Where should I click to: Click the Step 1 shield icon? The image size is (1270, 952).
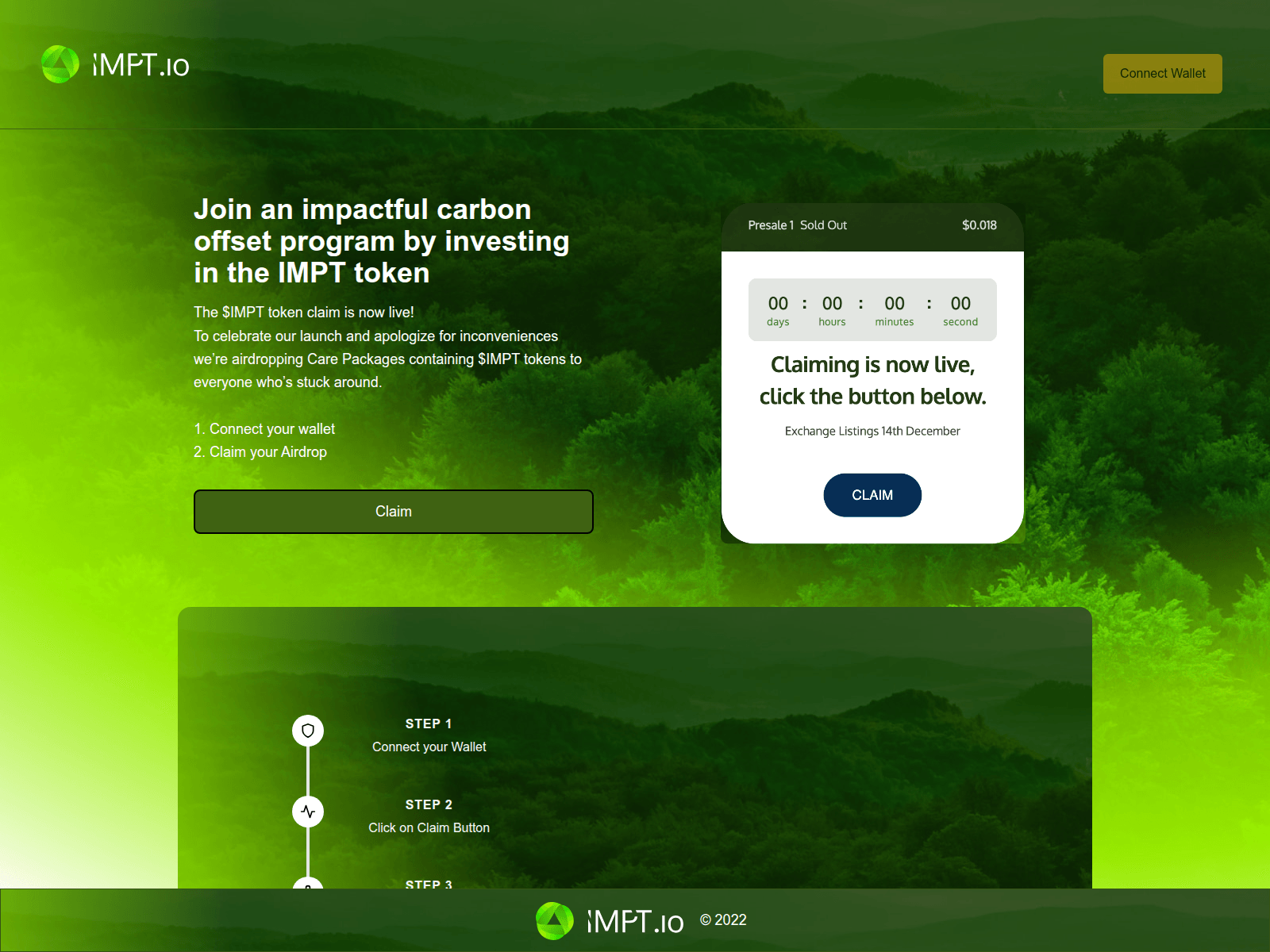[308, 731]
